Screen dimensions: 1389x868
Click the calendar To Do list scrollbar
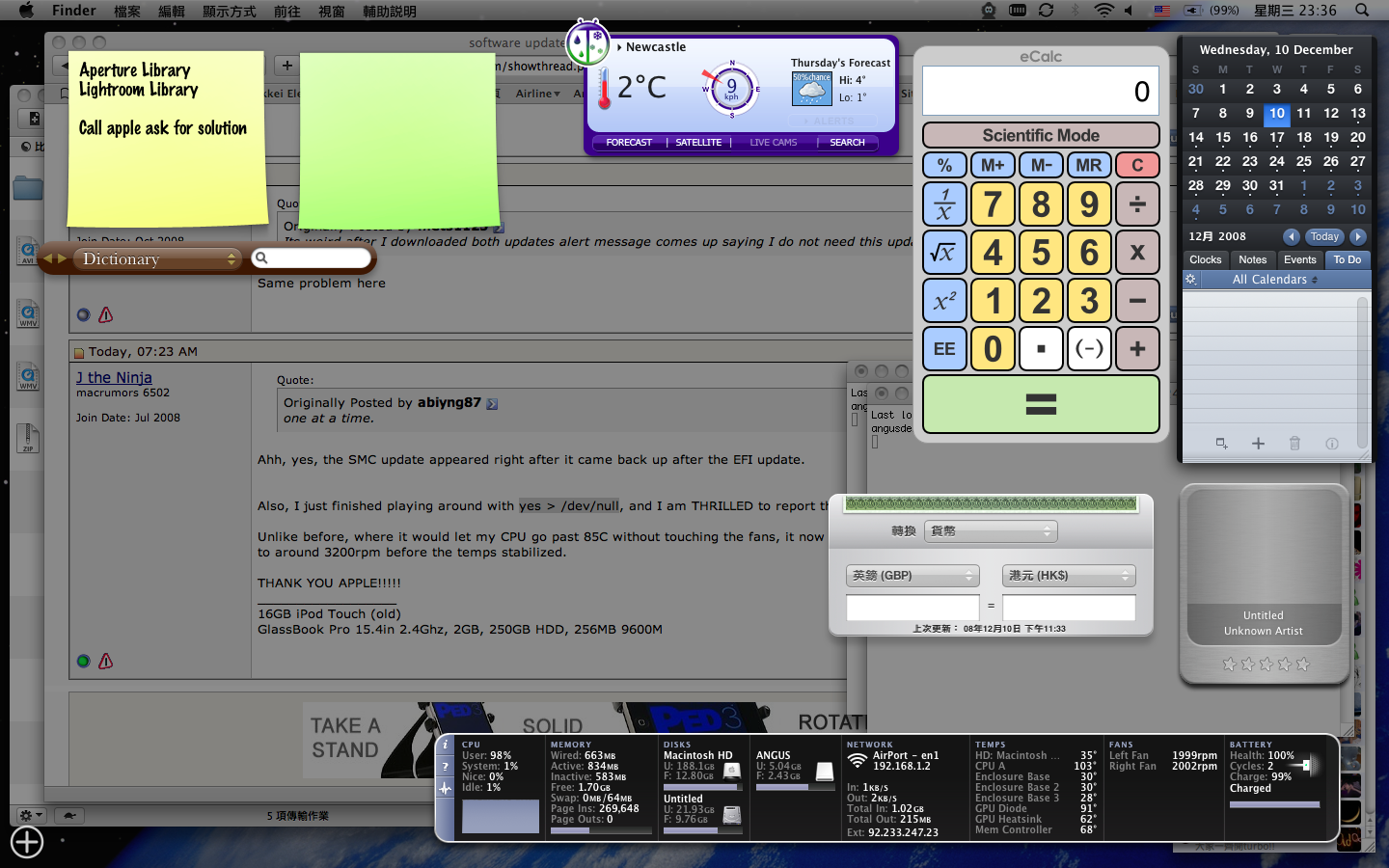click(1362, 372)
